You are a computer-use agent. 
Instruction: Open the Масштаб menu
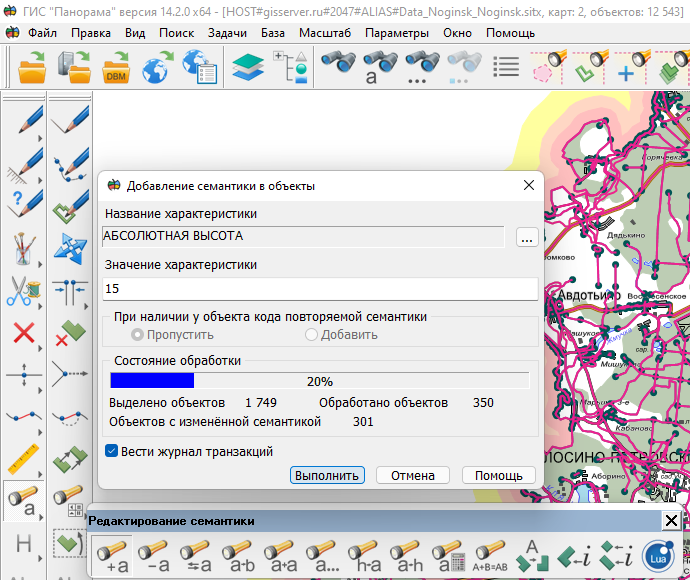tap(325, 33)
